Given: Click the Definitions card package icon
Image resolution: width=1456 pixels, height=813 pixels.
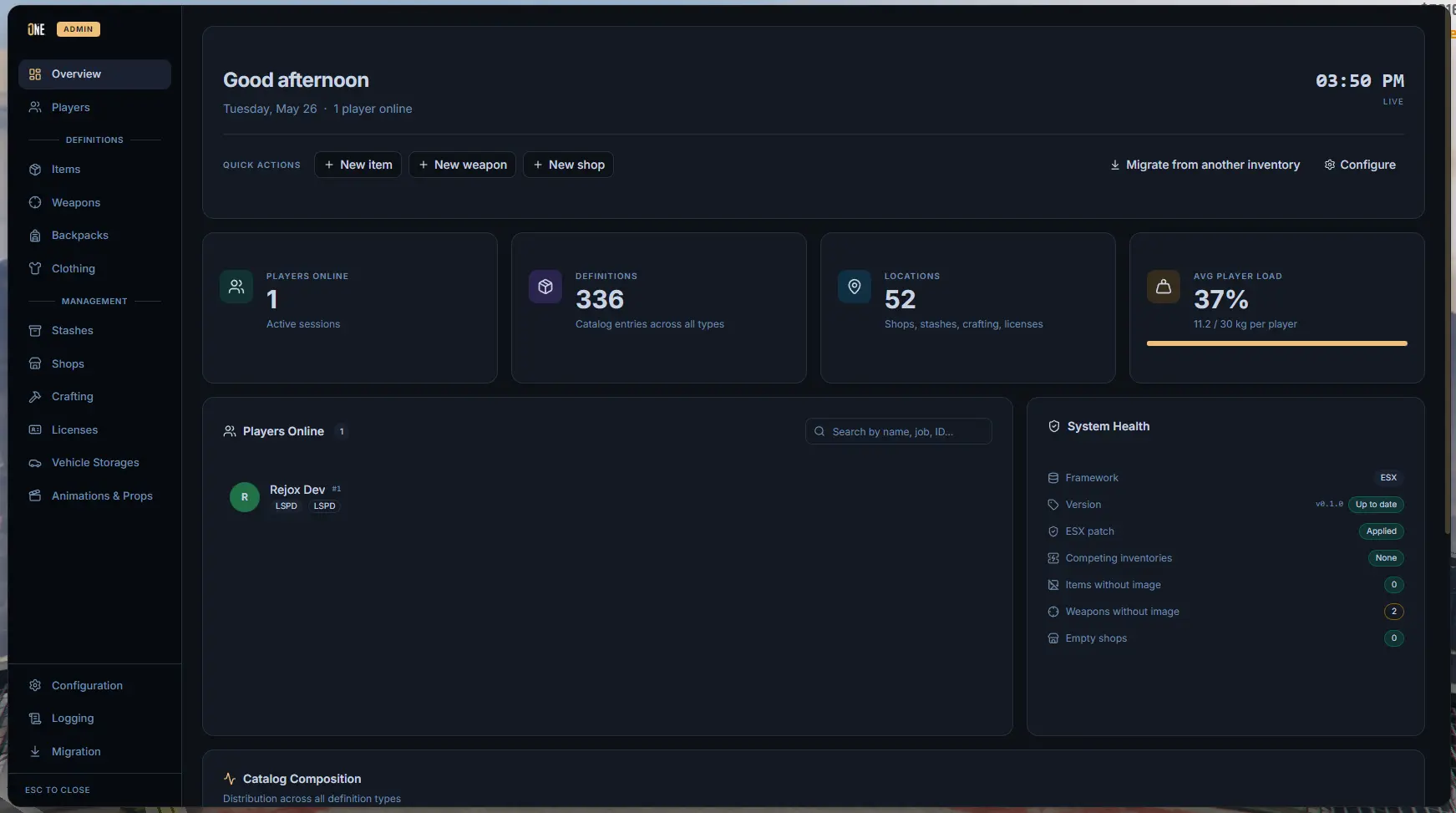Looking at the screenshot, I should coord(545,287).
